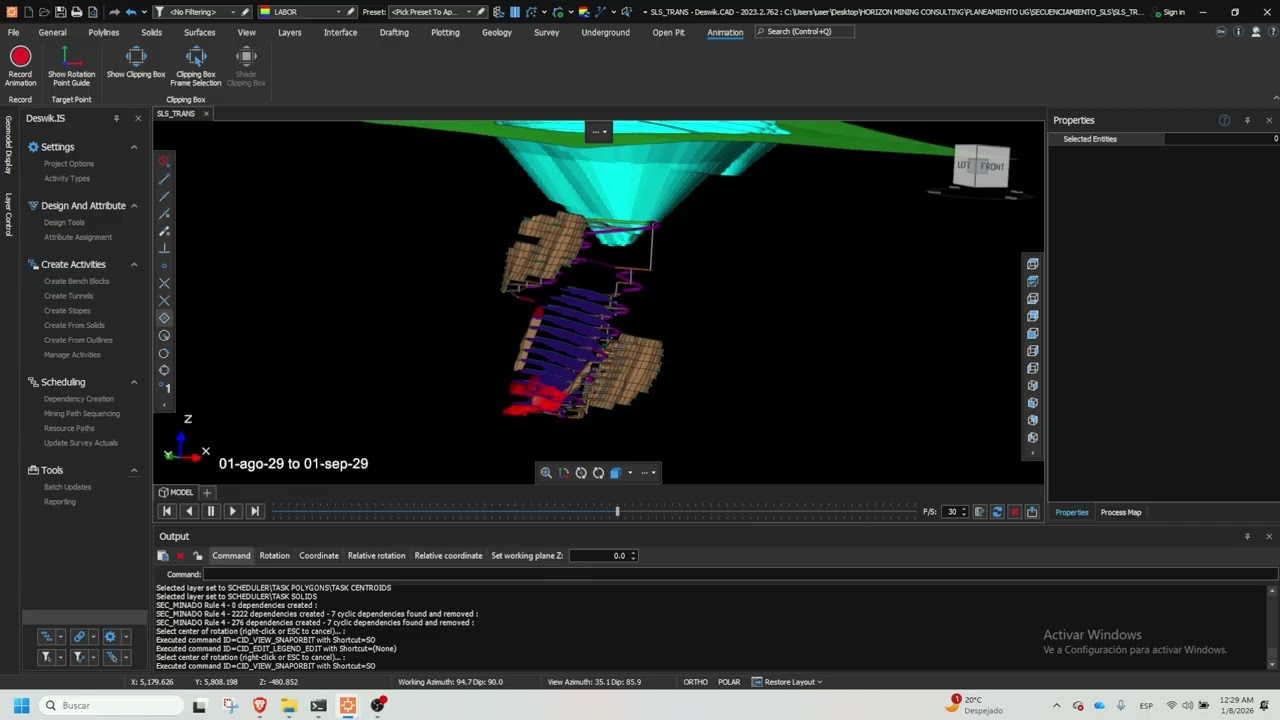Image resolution: width=1280 pixels, height=720 pixels.
Task: Save the file with the floppy disk icon
Action: click(61, 12)
